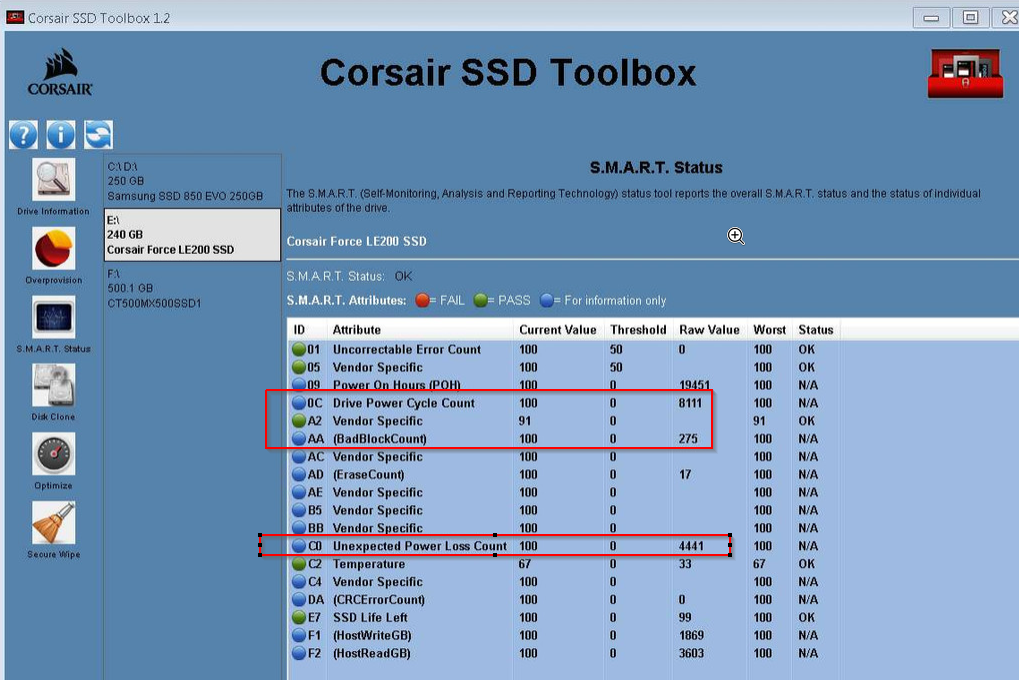Viewport: 1019px width, 680px height.
Task: Minimize the Corsair SSD Toolbox window
Action: click(931, 18)
